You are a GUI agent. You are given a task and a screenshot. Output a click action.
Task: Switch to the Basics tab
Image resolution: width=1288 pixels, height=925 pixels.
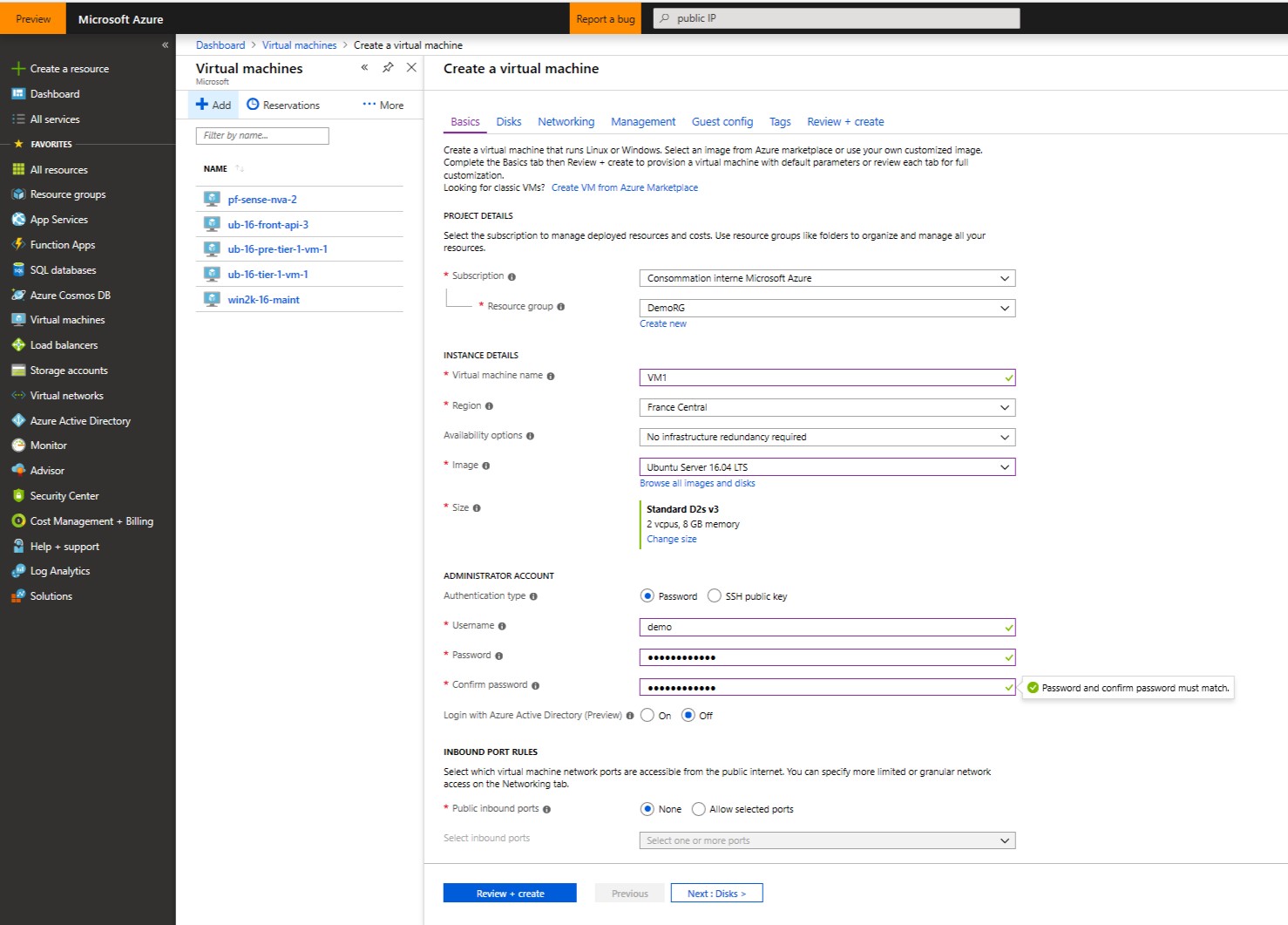pos(464,122)
